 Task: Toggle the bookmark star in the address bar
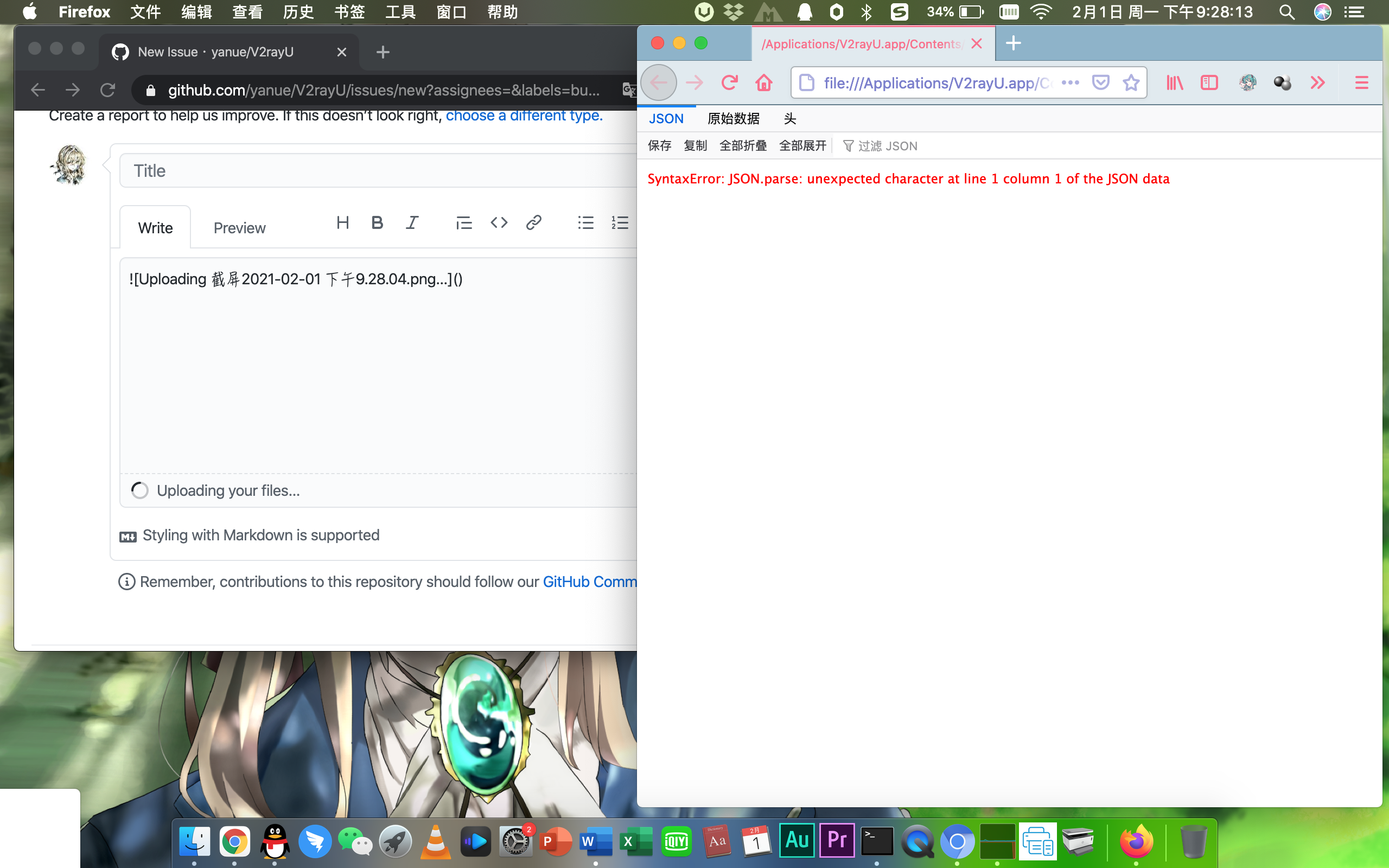(x=1130, y=82)
